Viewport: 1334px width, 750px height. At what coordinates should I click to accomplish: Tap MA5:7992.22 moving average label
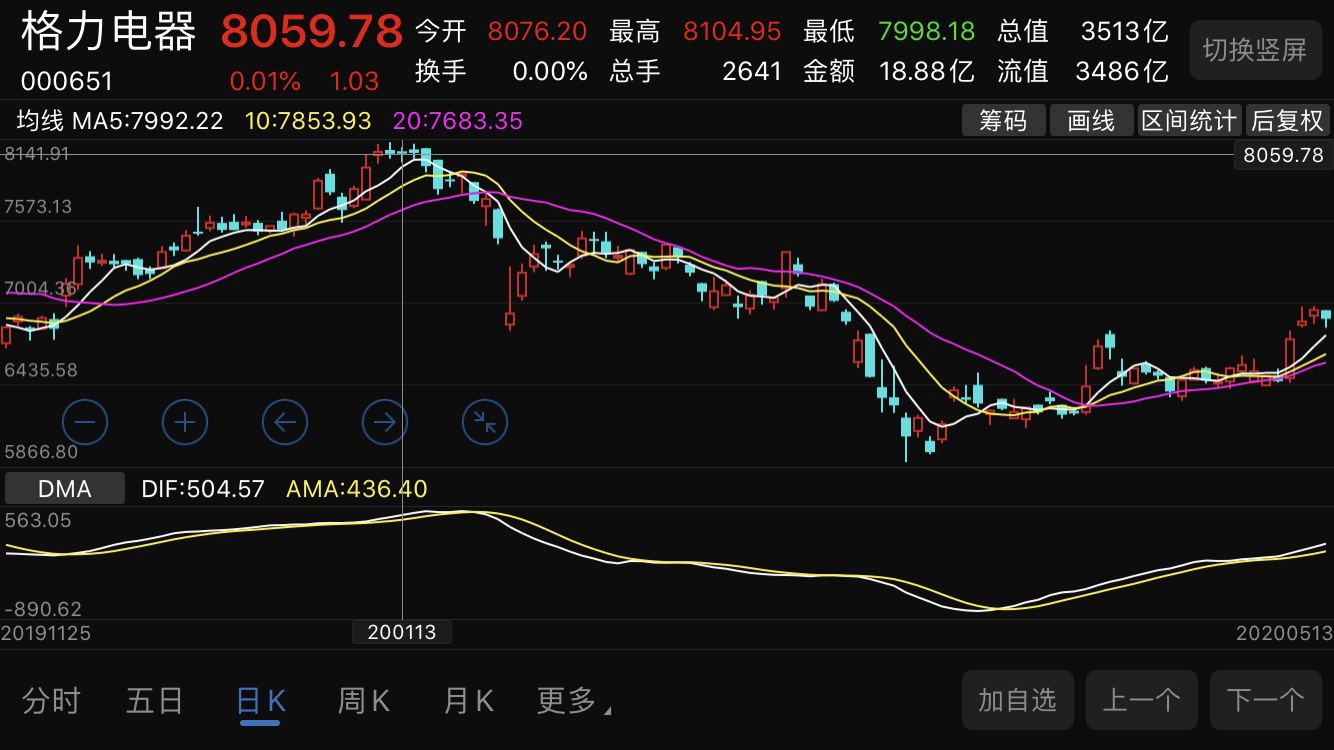(148, 121)
